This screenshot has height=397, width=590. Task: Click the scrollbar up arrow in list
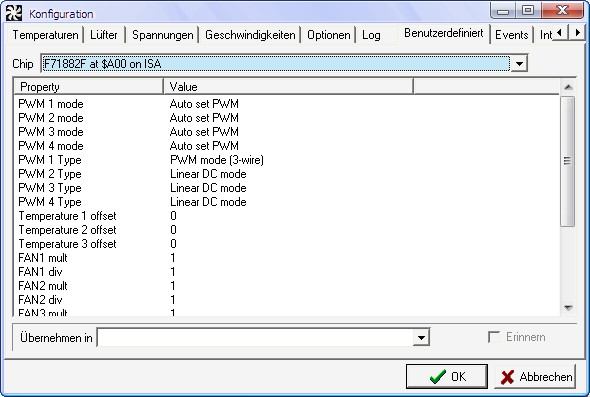568,87
